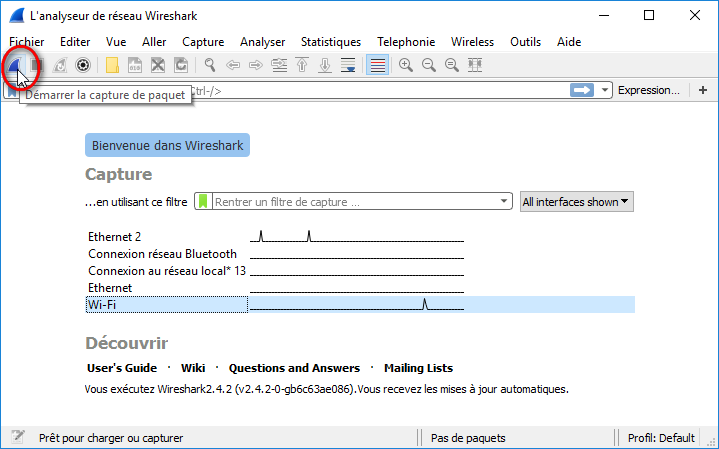
Task: Open the Analyser menu
Action: click(263, 42)
